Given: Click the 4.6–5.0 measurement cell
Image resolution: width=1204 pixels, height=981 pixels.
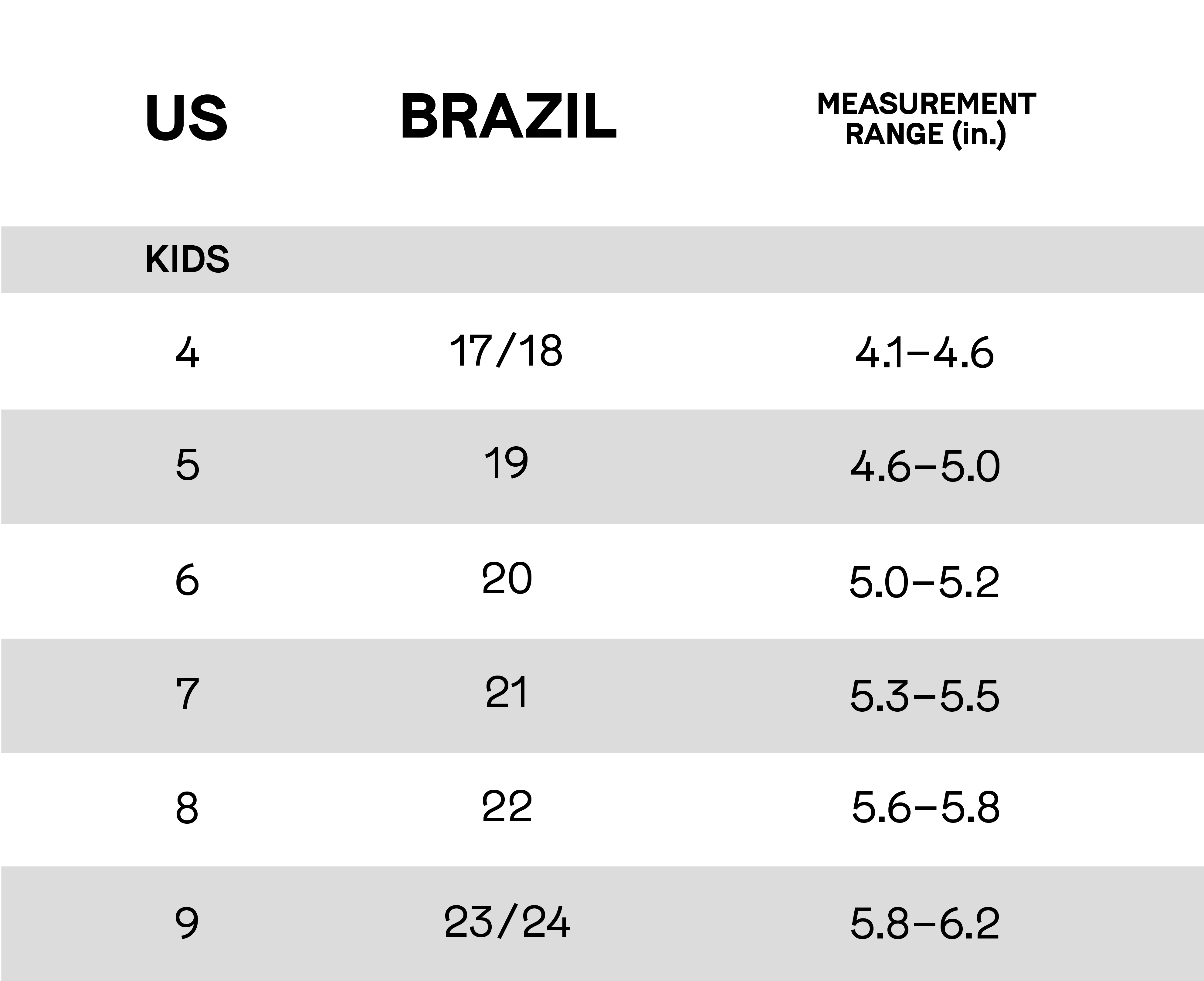Looking at the screenshot, I should [924, 467].
